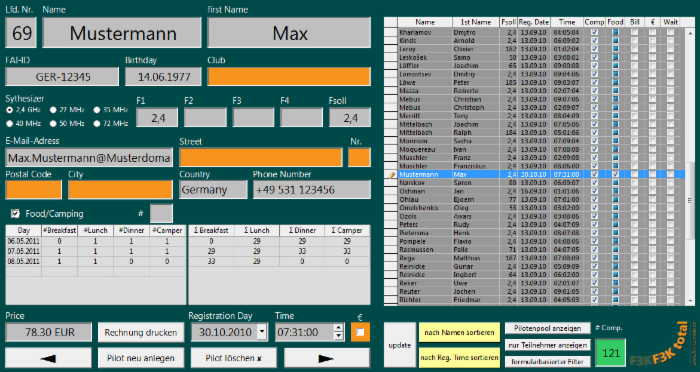Toggle the euro paid checkbox next to Time
Screen dimensions: 700x372
point(360,332)
